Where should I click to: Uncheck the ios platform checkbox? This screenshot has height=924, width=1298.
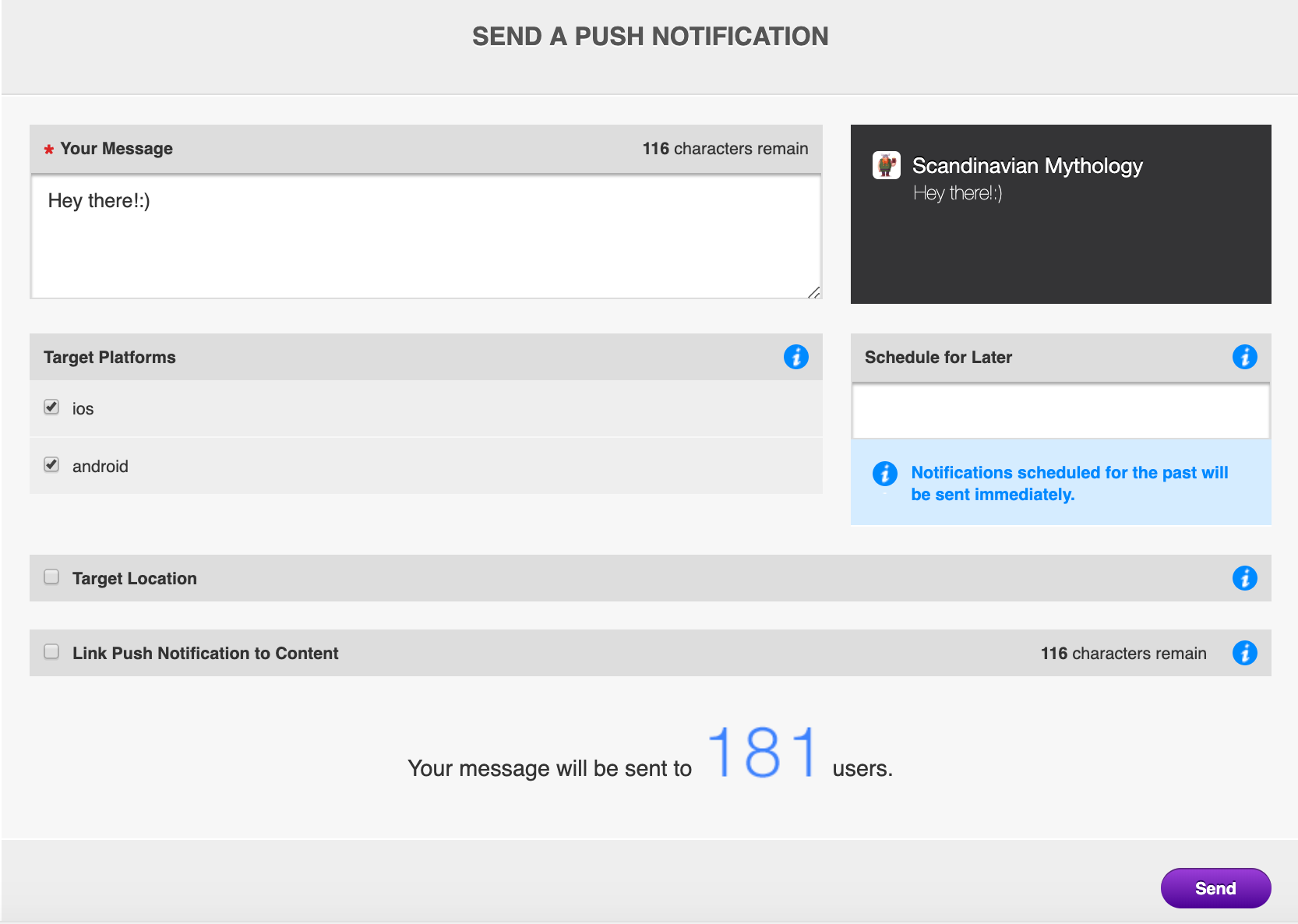tap(51, 407)
